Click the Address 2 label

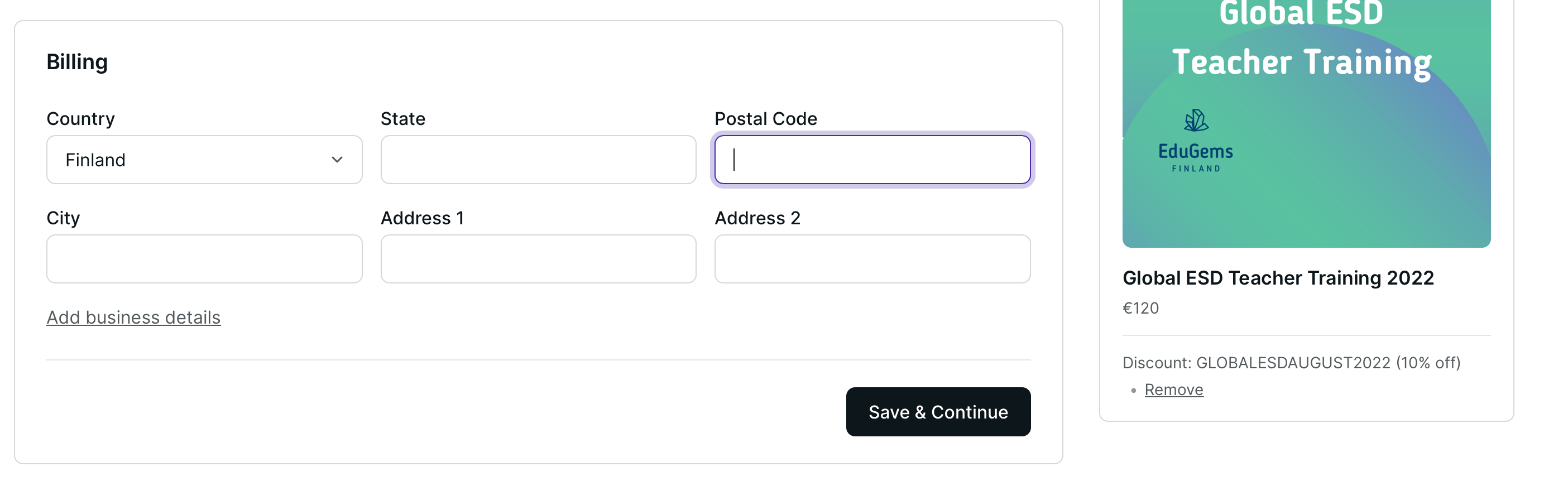click(x=756, y=218)
